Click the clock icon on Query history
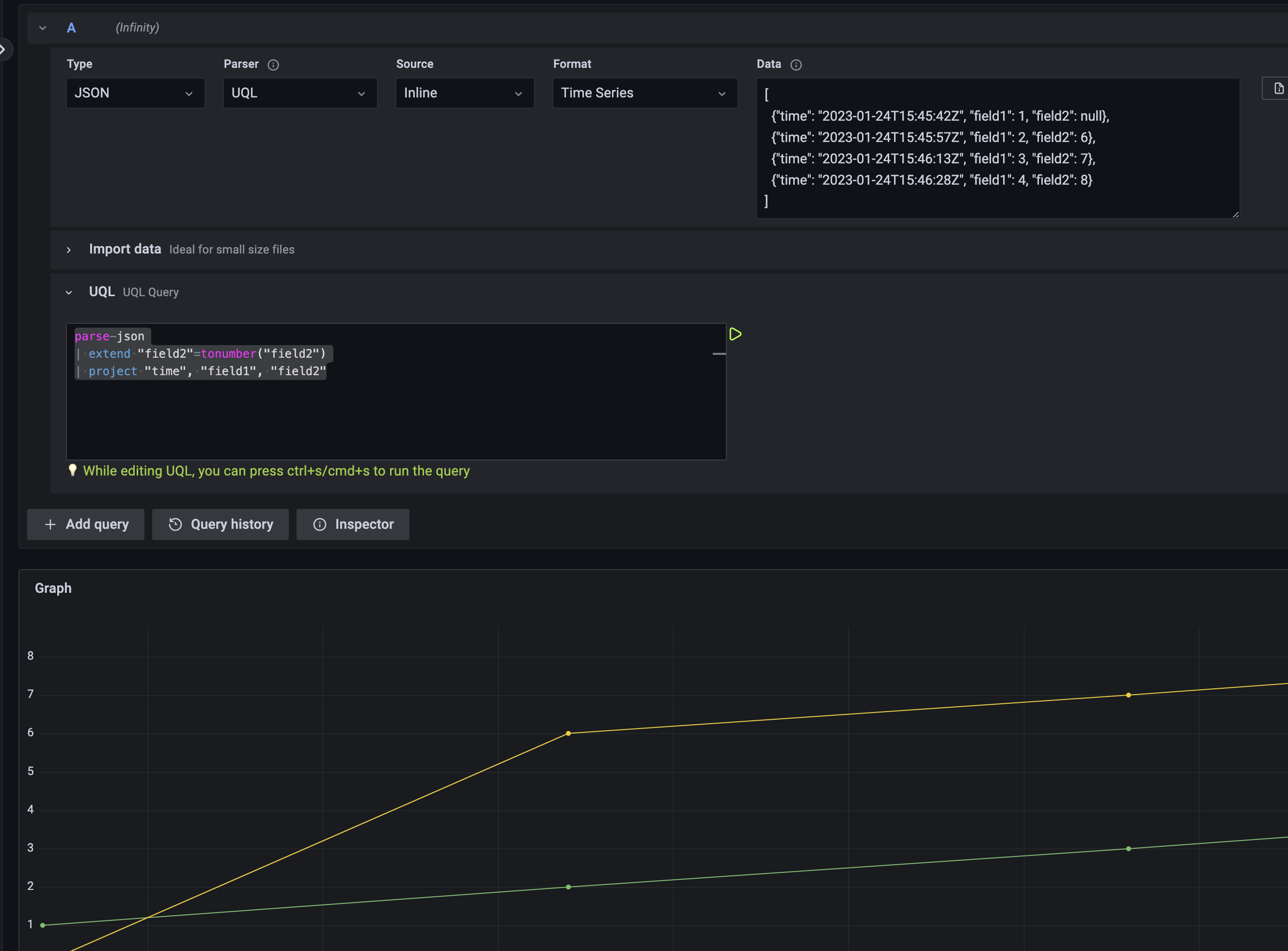Screen dimensions: 1288x951 pos(175,524)
